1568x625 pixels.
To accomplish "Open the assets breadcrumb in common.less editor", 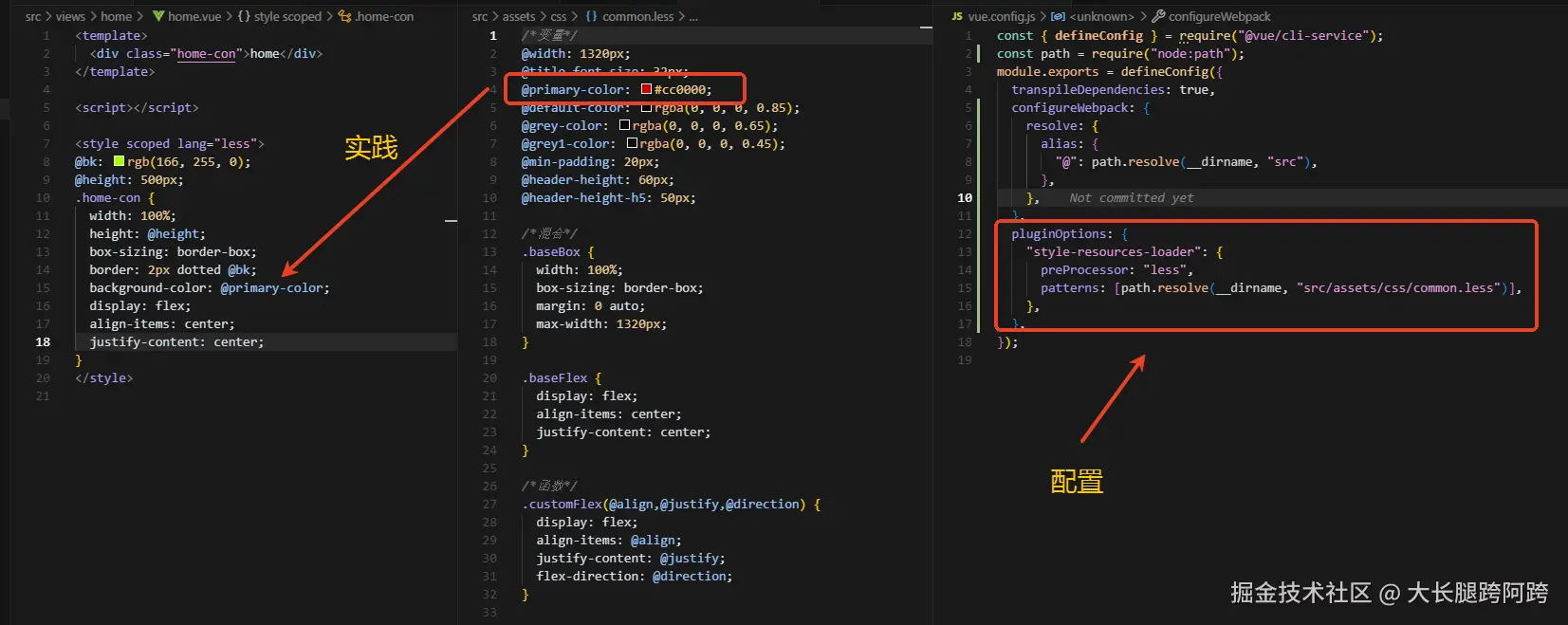I will tap(519, 16).
